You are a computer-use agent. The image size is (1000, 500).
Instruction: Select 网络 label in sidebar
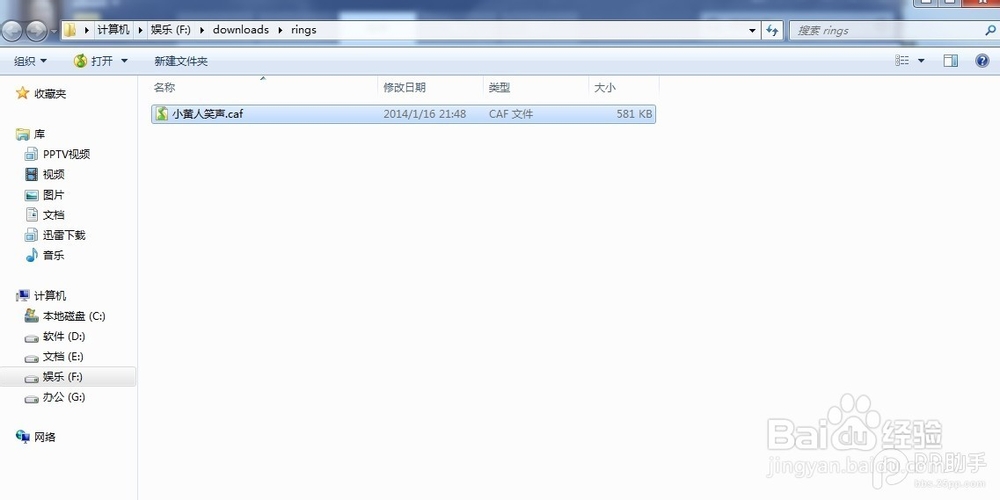(x=45, y=437)
